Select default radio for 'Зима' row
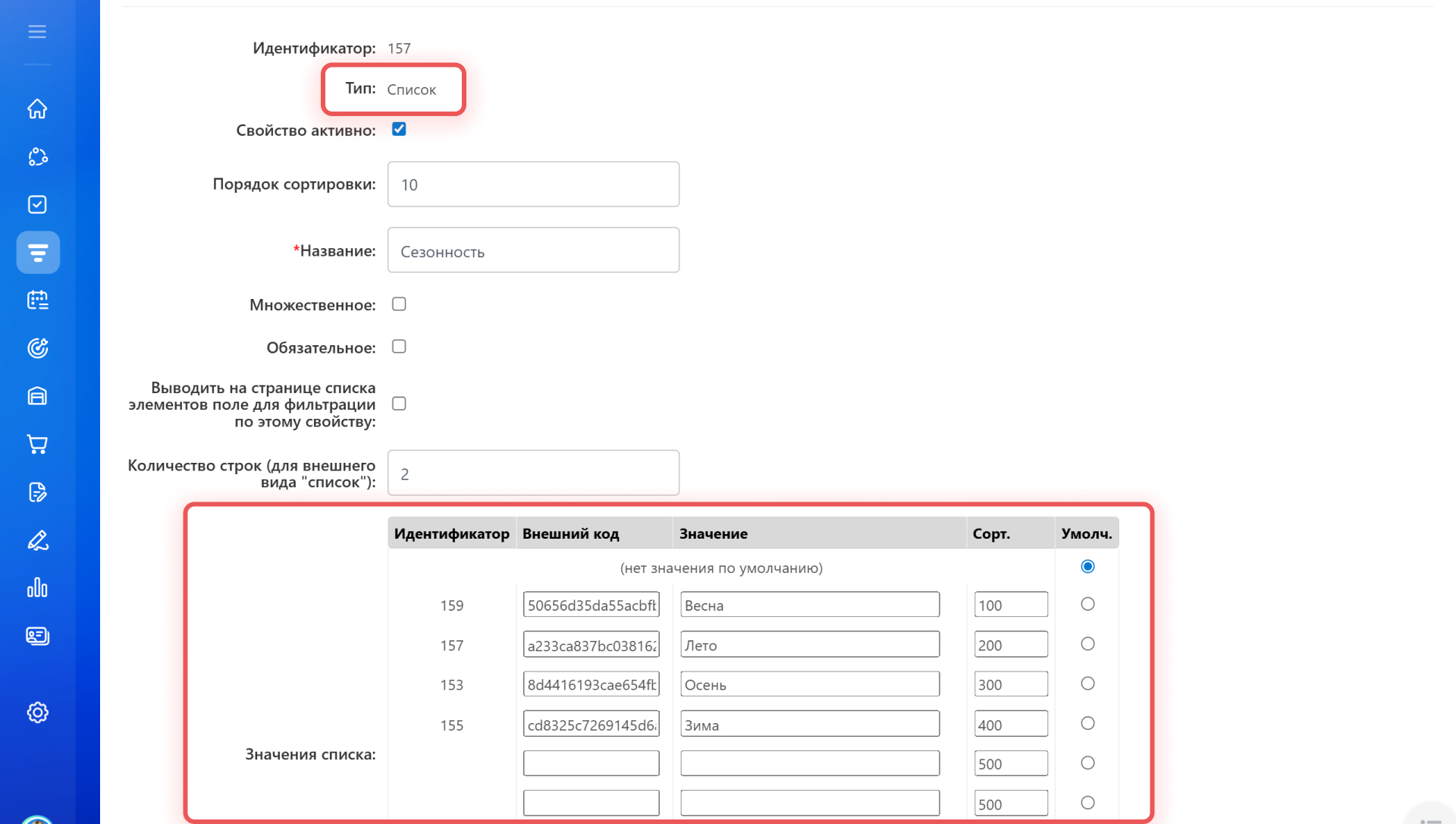 pyautogui.click(x=1087, y=724)
